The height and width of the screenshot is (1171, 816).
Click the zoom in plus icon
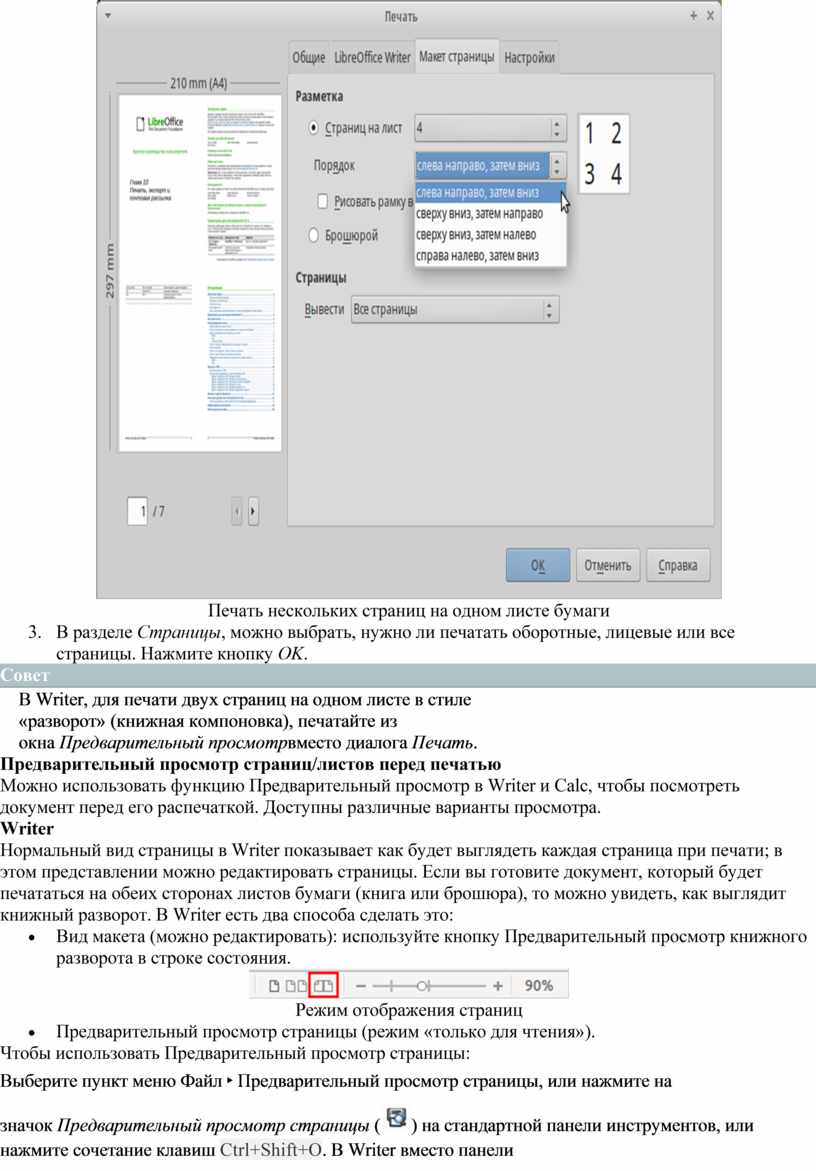[498, 986]
